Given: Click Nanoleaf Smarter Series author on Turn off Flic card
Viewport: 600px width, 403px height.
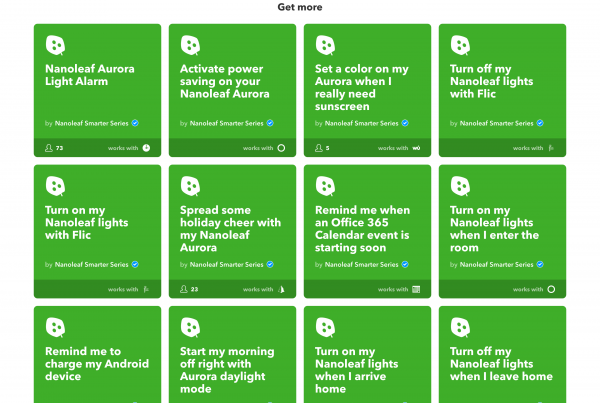Looking at the screenshot, I should (497, 123).
